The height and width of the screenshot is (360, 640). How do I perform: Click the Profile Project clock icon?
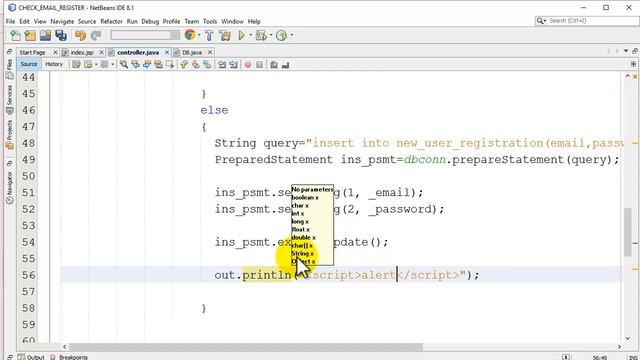pyautogui.click(x=281, y=36)
